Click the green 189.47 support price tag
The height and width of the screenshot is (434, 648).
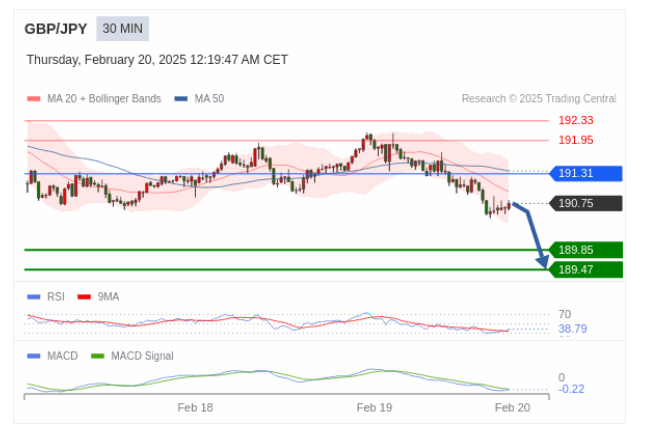[586, 270]
